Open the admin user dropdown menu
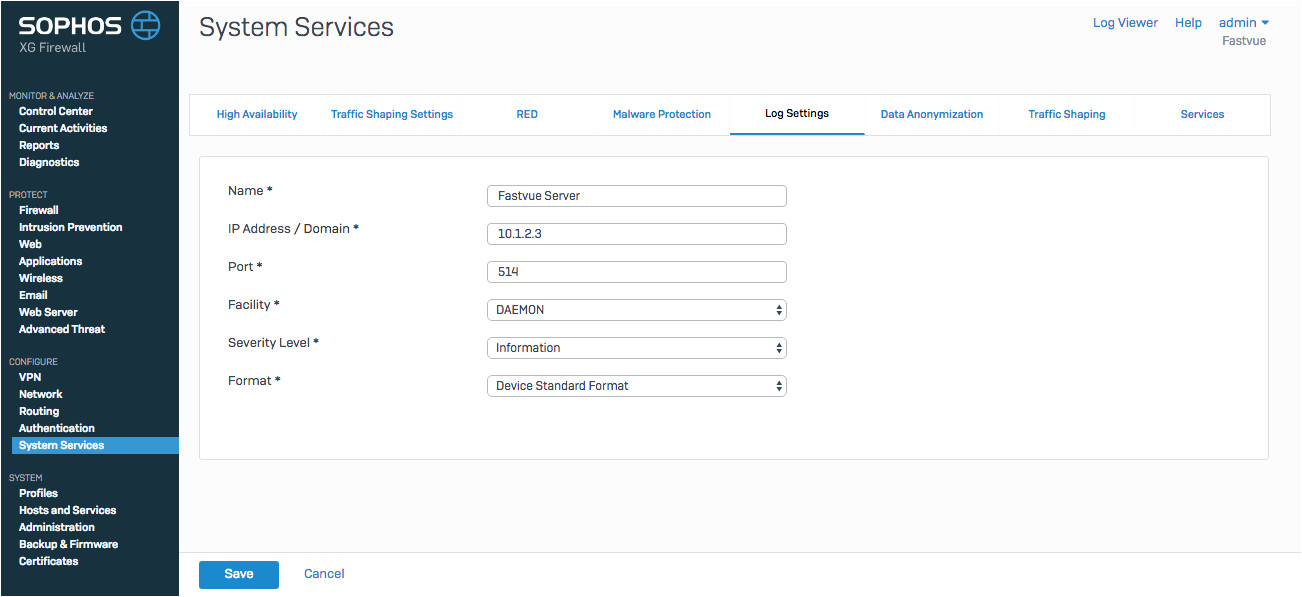The image size is (1302, 597). click(1243, 23)
